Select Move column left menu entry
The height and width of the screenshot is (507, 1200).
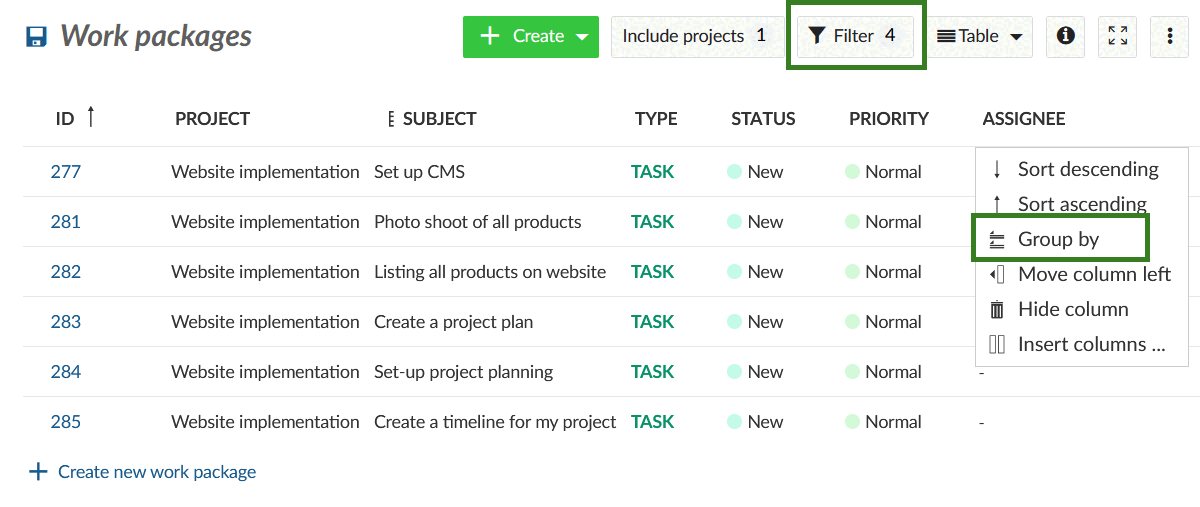(x=1093, y=274)
